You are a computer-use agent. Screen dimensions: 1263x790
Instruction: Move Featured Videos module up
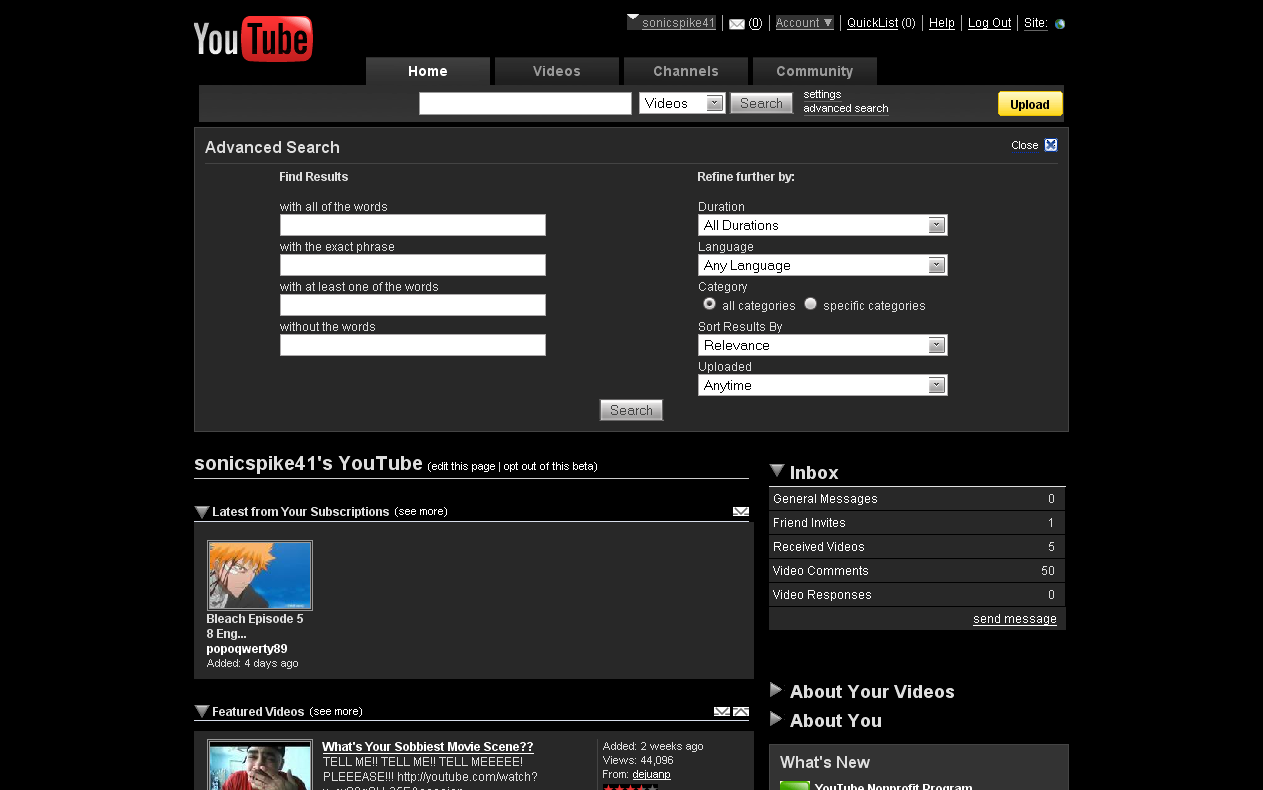741,712
